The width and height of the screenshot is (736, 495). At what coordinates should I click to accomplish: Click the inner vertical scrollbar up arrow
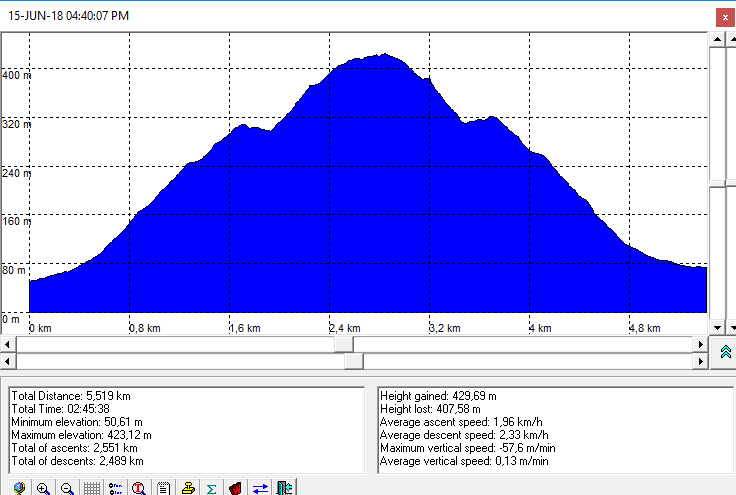pyautogui.click(x=716, y=38)
